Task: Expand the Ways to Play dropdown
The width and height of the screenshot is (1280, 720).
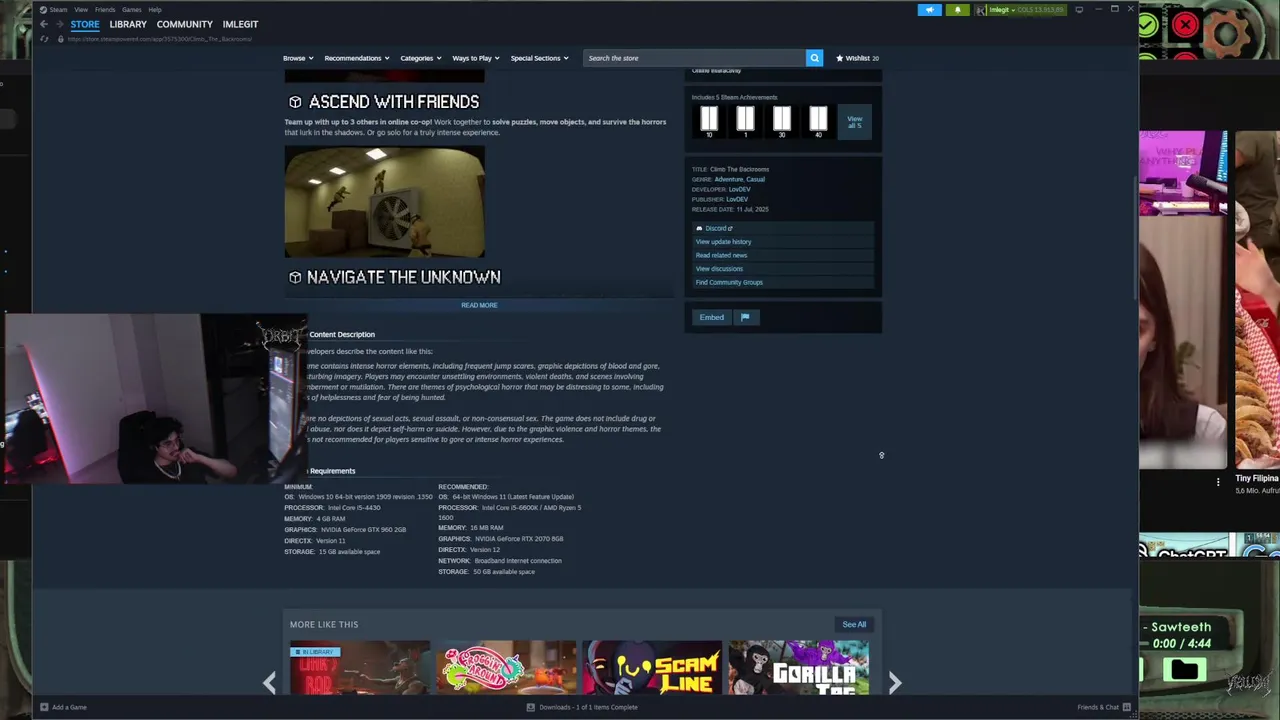Action: [476, 58]
